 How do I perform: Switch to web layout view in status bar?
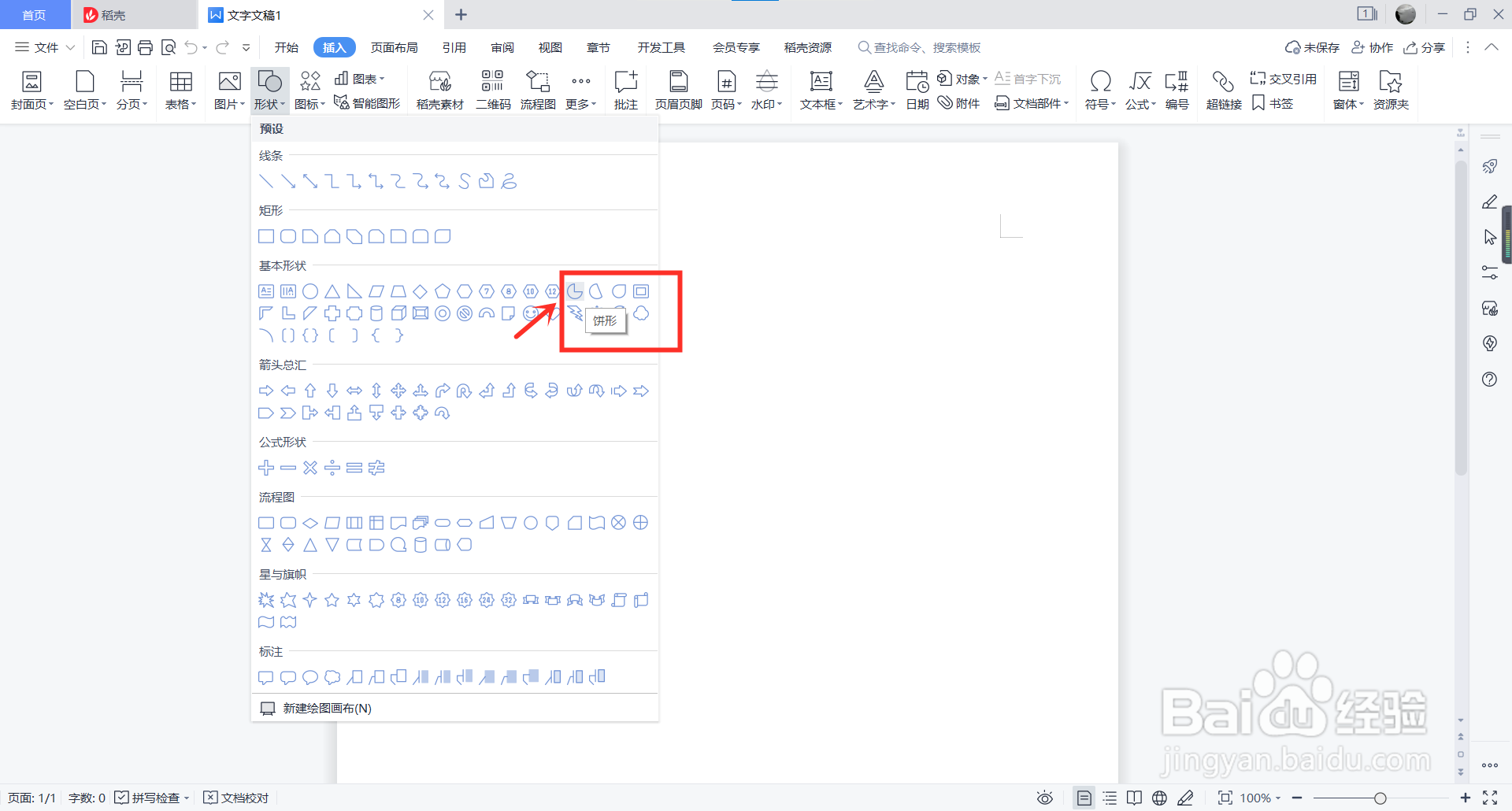[1159, 798]
